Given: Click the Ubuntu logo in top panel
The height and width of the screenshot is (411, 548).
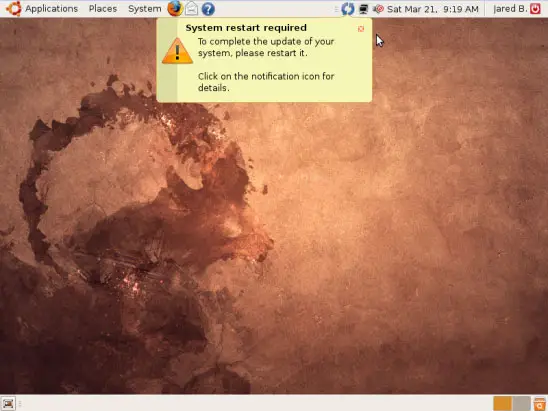Looking at the screenshot, I should tap(14, 9).
